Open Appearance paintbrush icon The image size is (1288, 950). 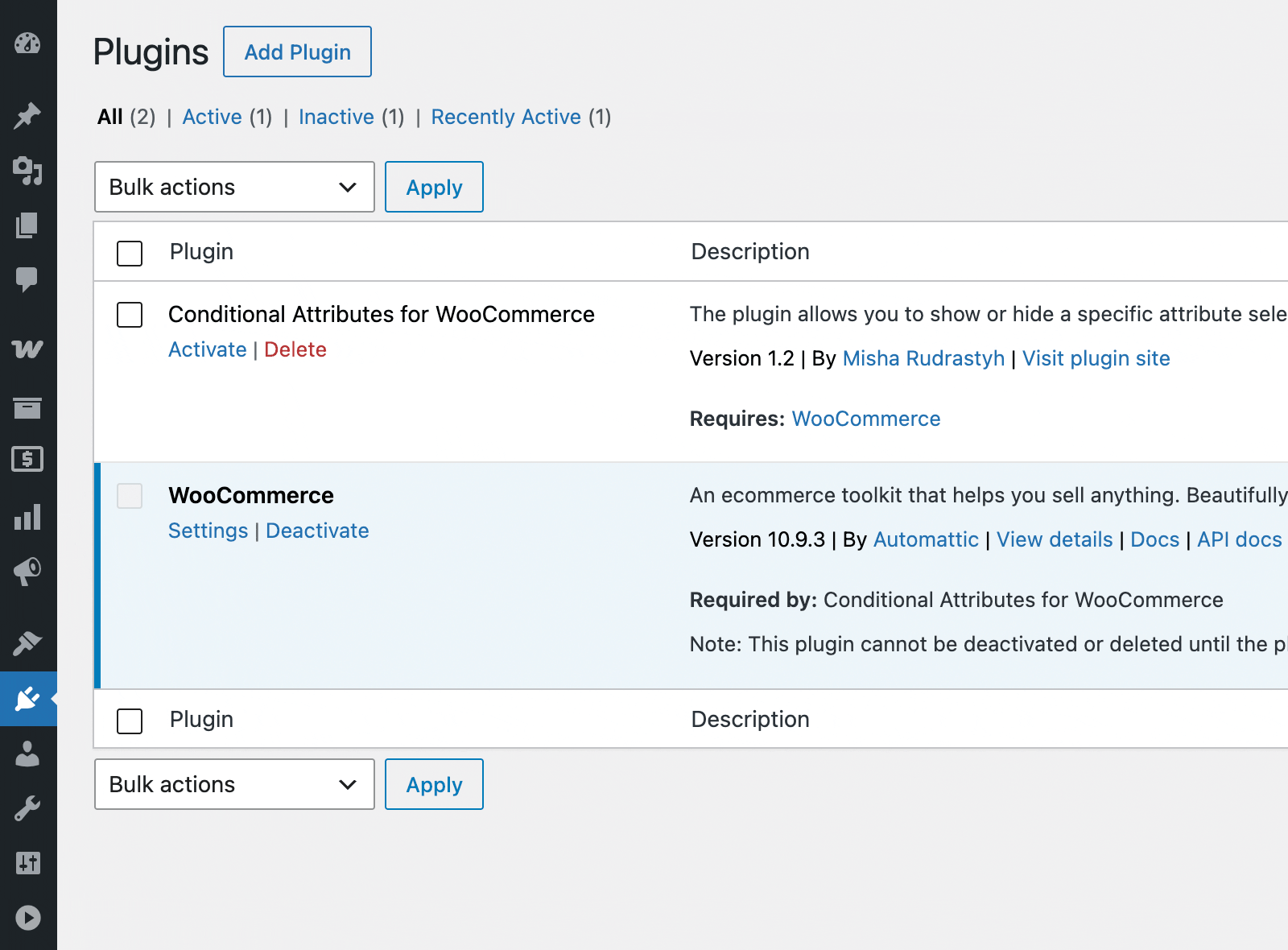[x=27, y=643]
